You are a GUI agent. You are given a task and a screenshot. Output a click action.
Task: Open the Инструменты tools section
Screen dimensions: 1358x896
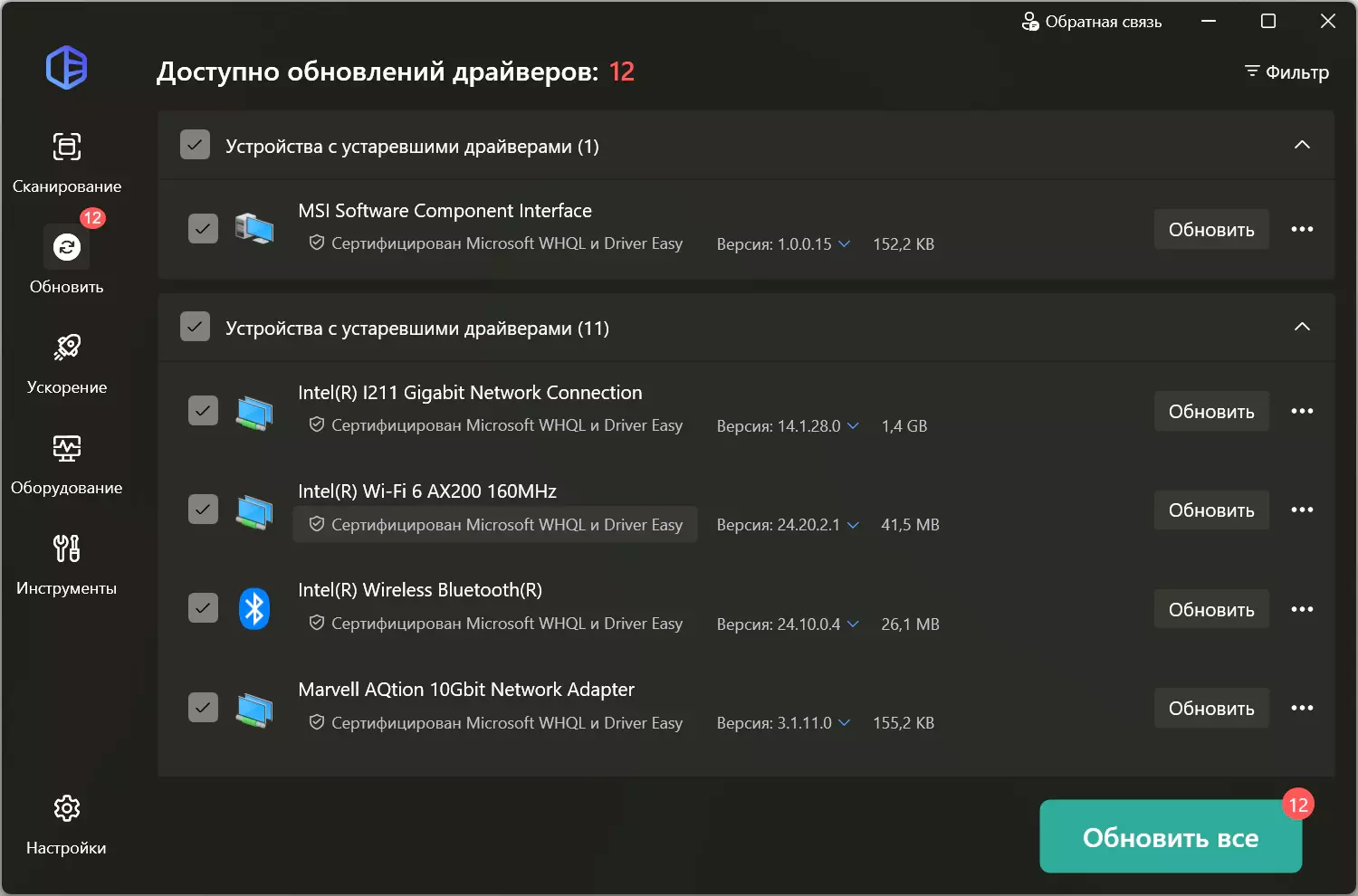tap(67, 565)
